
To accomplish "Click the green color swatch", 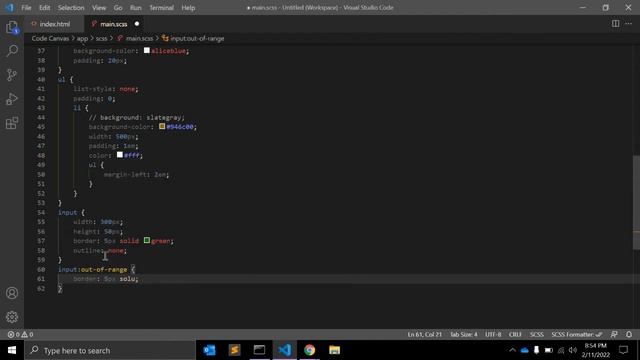I will coord(147,240).
